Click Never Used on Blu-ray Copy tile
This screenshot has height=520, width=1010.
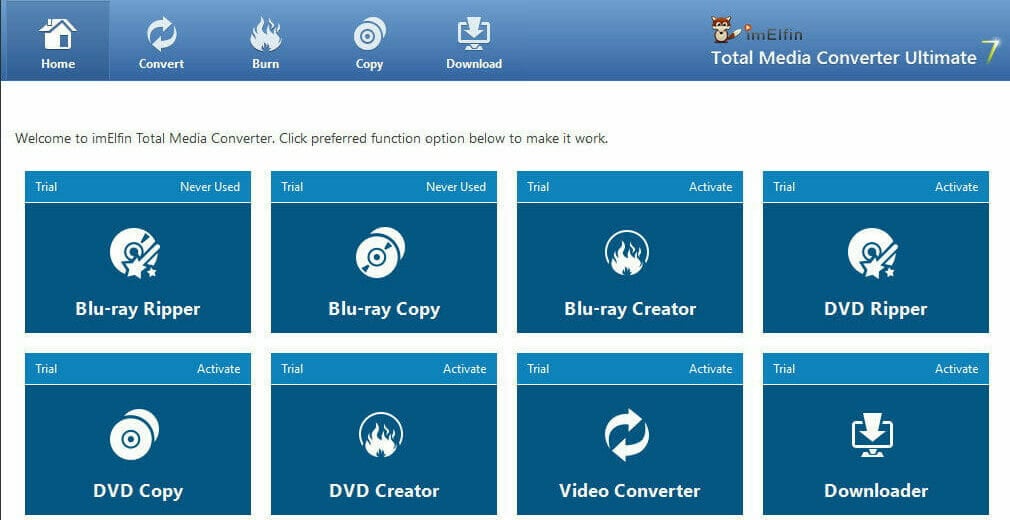(x=456, y=187)
